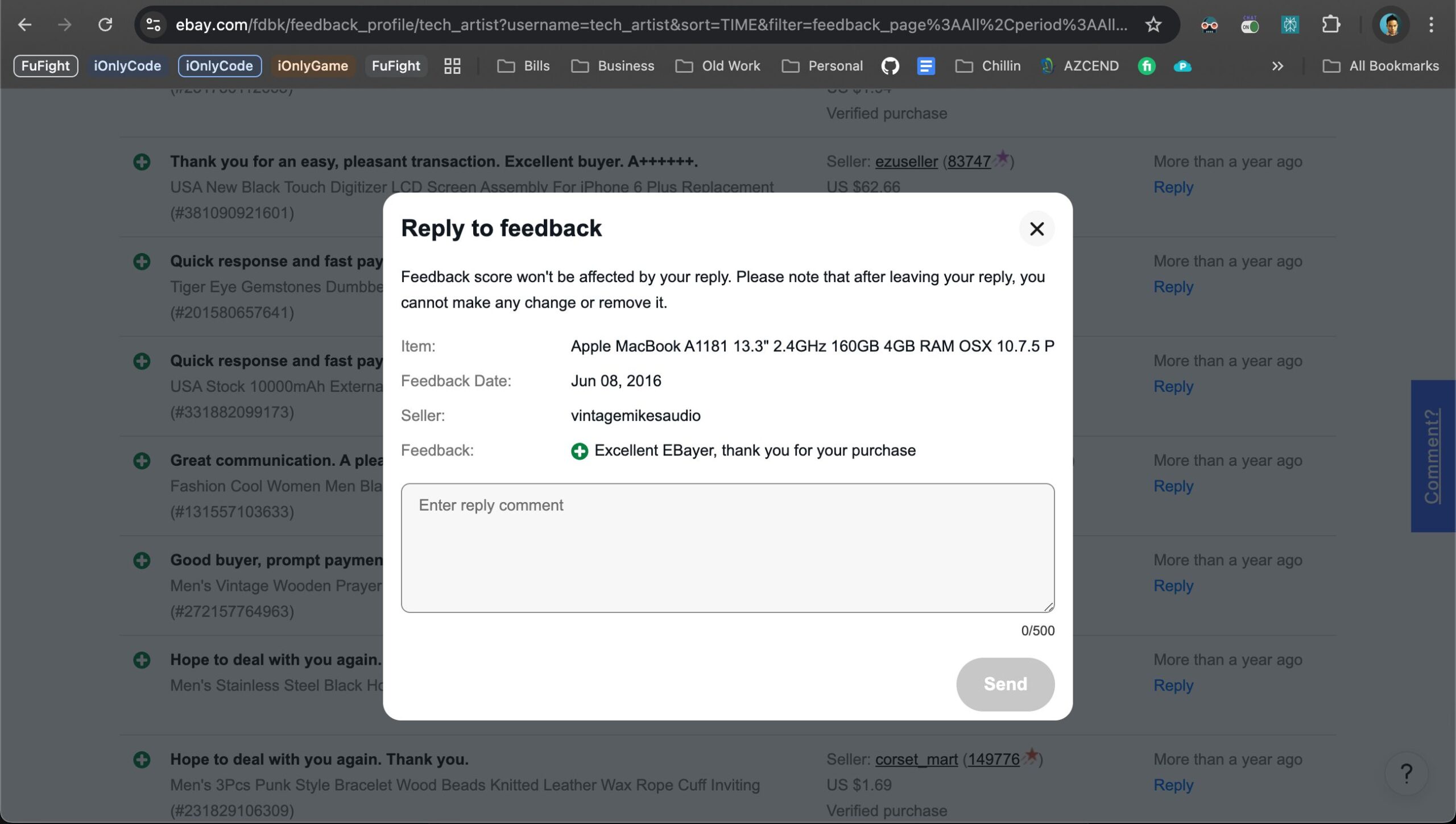Open the iOnlyGame bookmark
Image resolution: width=1456 pixels, height=824 pixels.
pos(312,66)
